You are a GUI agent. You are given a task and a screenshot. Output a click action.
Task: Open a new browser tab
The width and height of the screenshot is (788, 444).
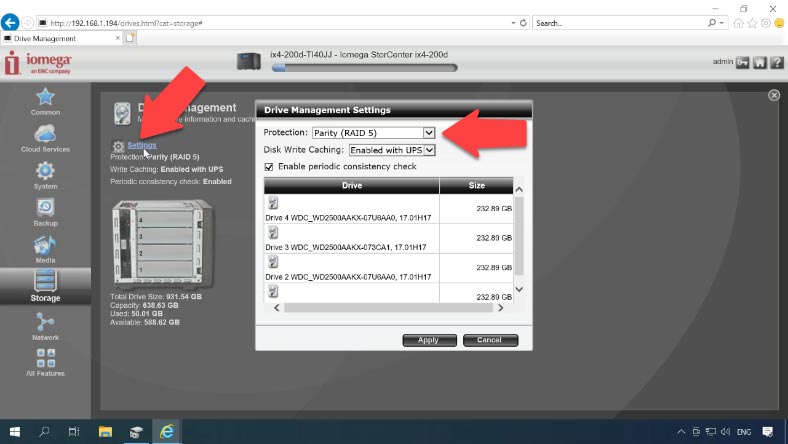tap(130, 38)
